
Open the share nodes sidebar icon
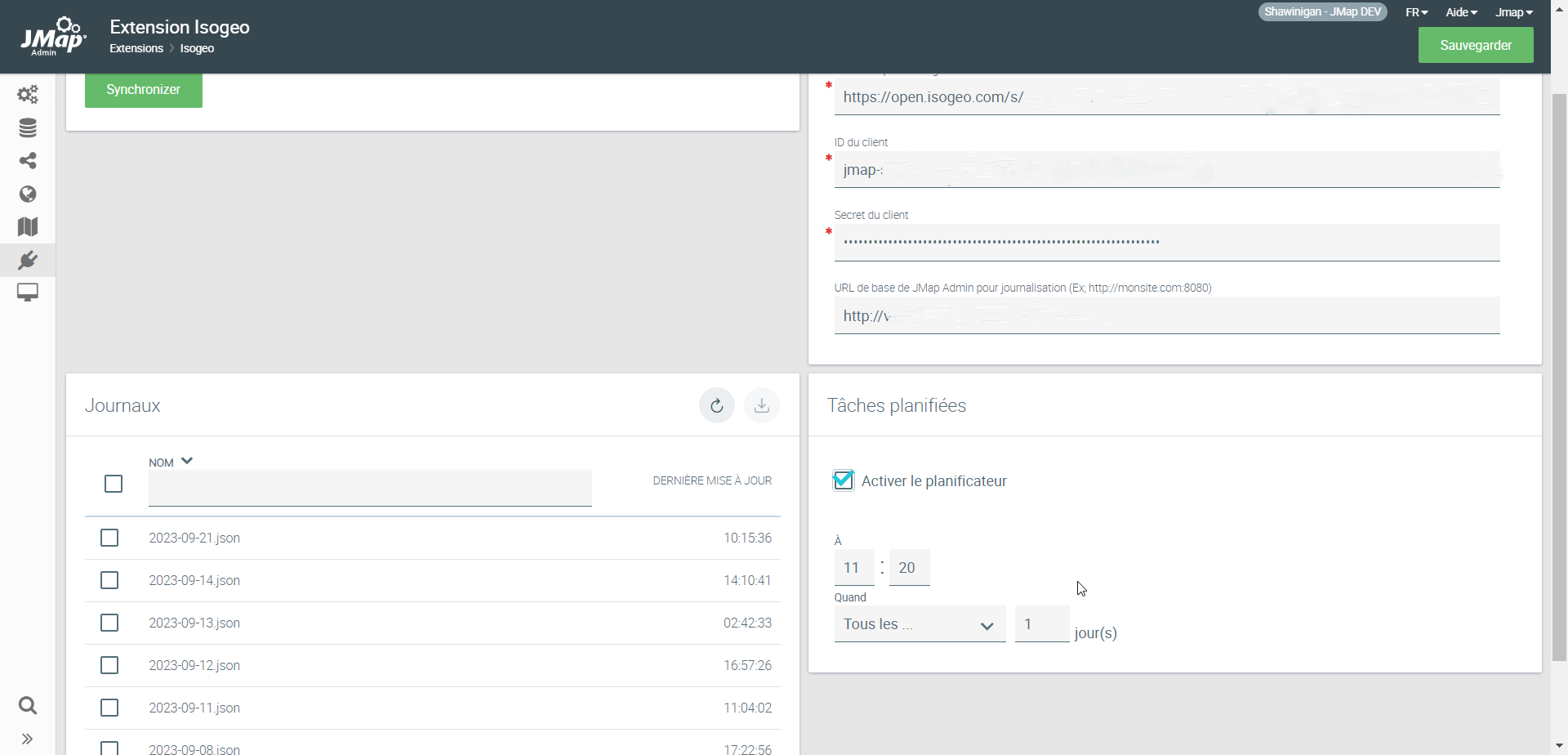coord(28,161)
